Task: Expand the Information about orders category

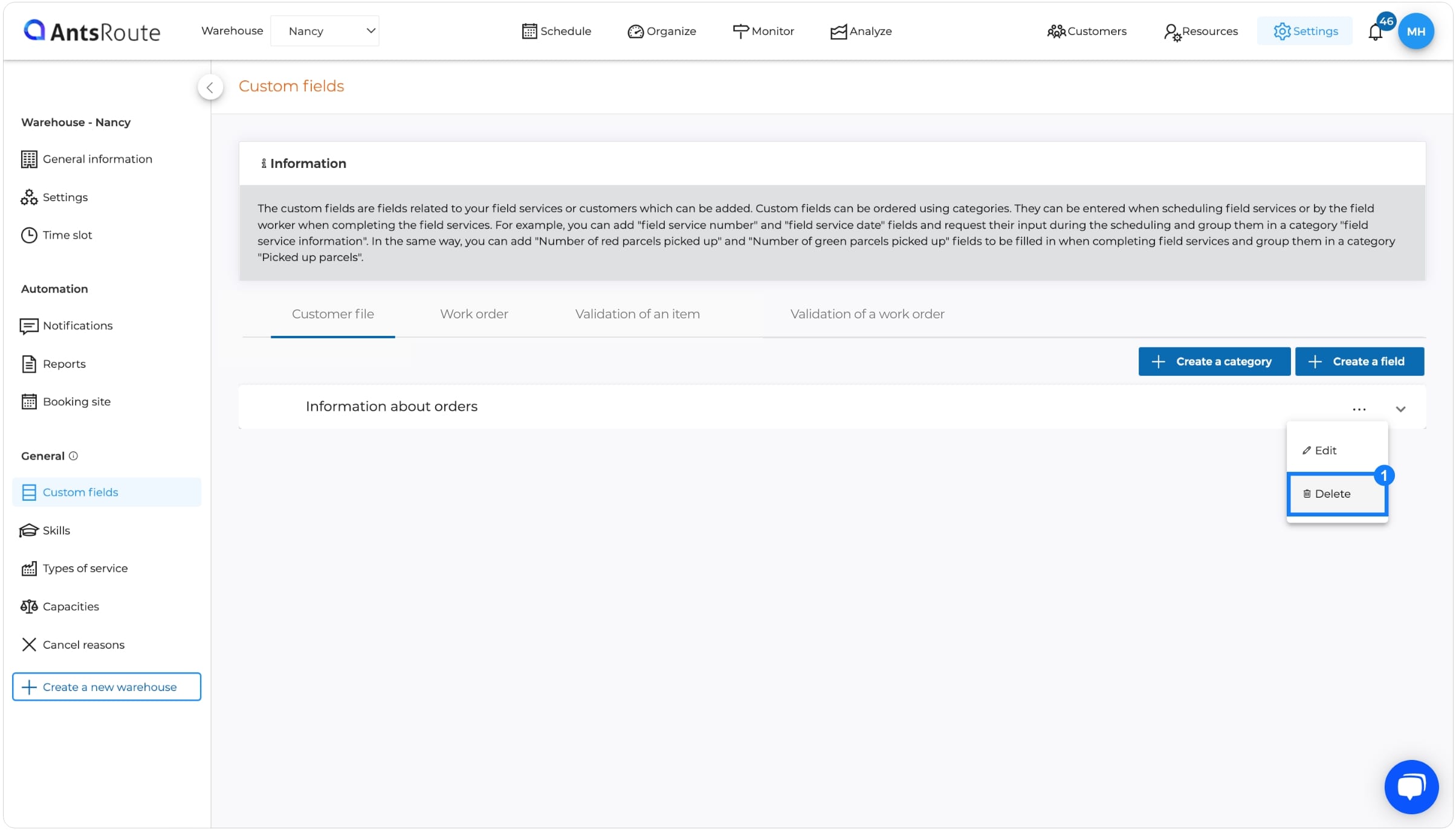Action: pyautogui.click(x=1400, y=410)
